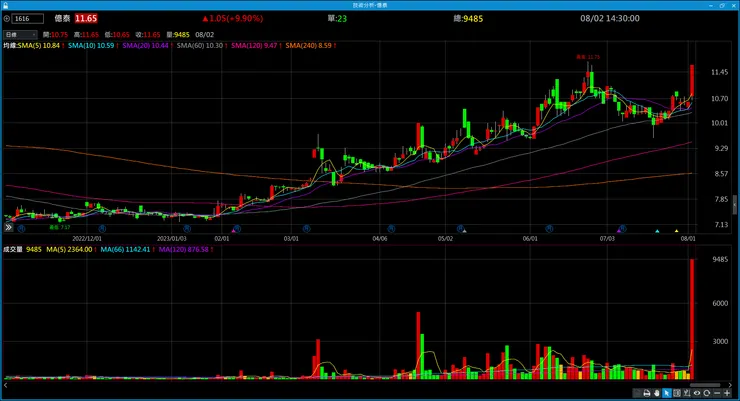Click the print icon in bottom toolbar
Viewport: 740px width, 401px height.
coord(647,393)
